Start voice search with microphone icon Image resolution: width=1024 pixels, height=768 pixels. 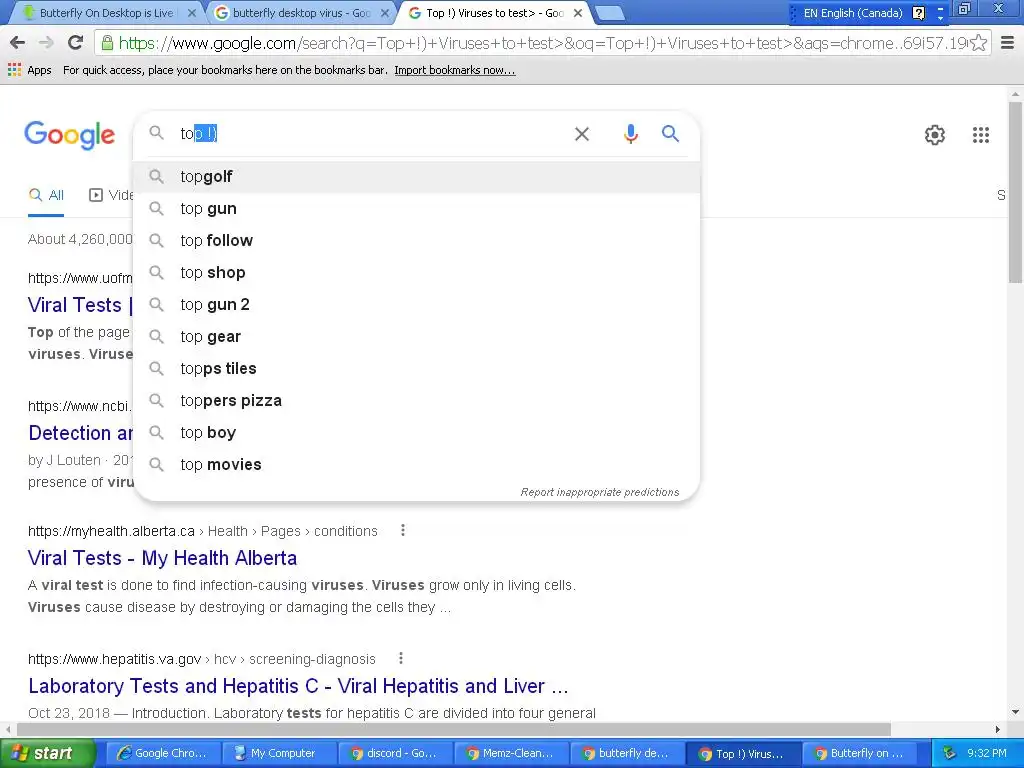pos(630,134)
